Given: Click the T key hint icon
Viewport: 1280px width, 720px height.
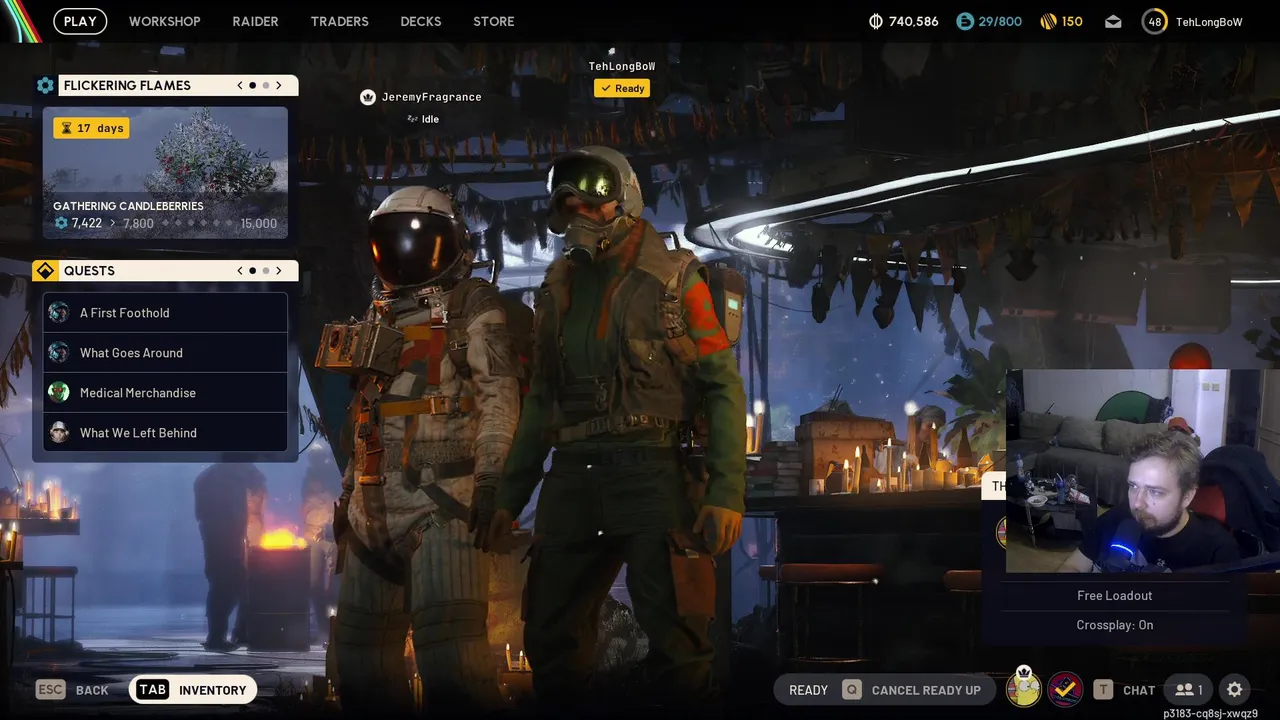Looking at the screenshot, I should (1103, 689).
